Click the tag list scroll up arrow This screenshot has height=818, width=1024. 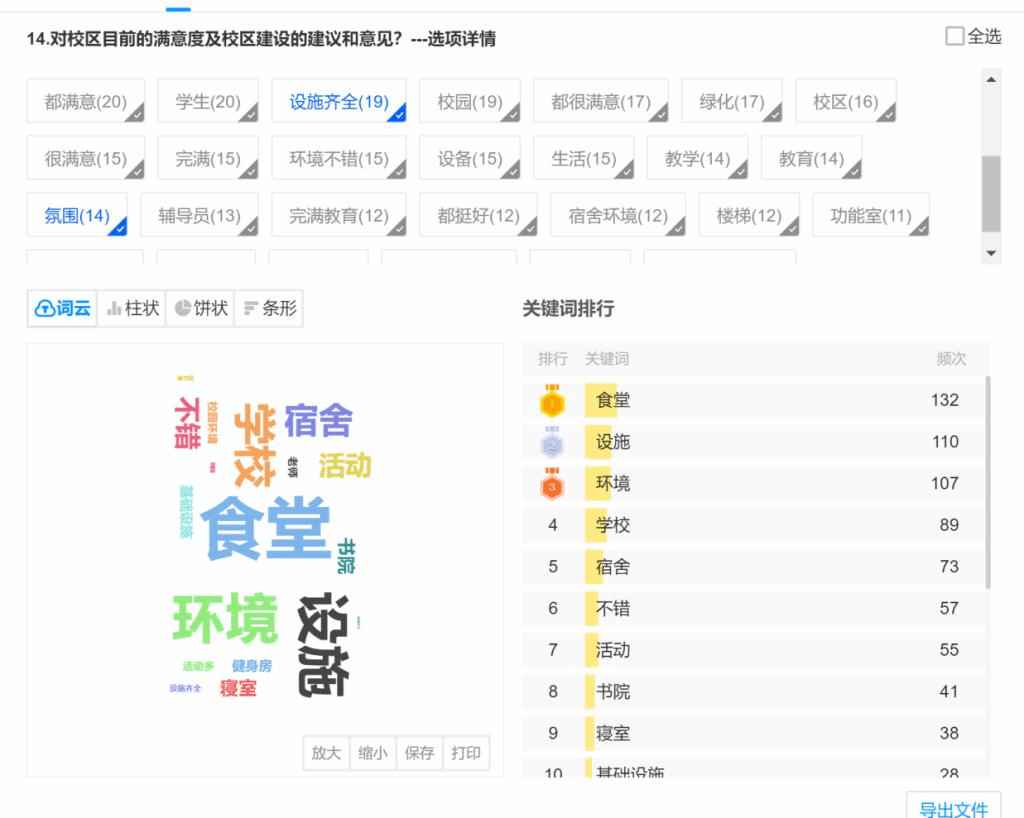[x=991, y=80]
